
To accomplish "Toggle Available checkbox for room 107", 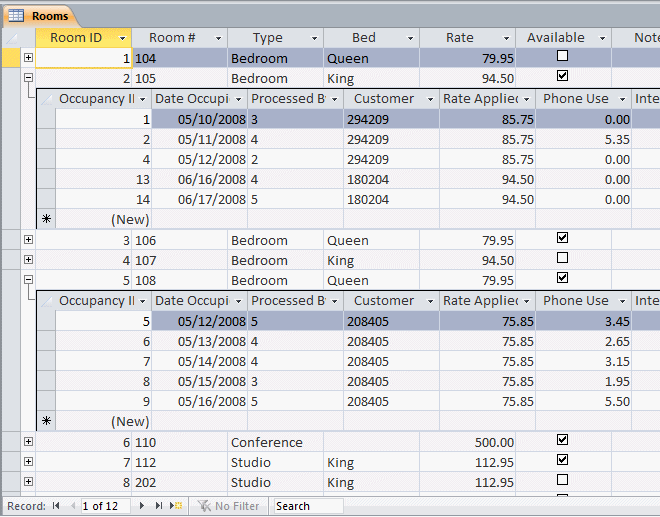I will (x=562, y=257).
